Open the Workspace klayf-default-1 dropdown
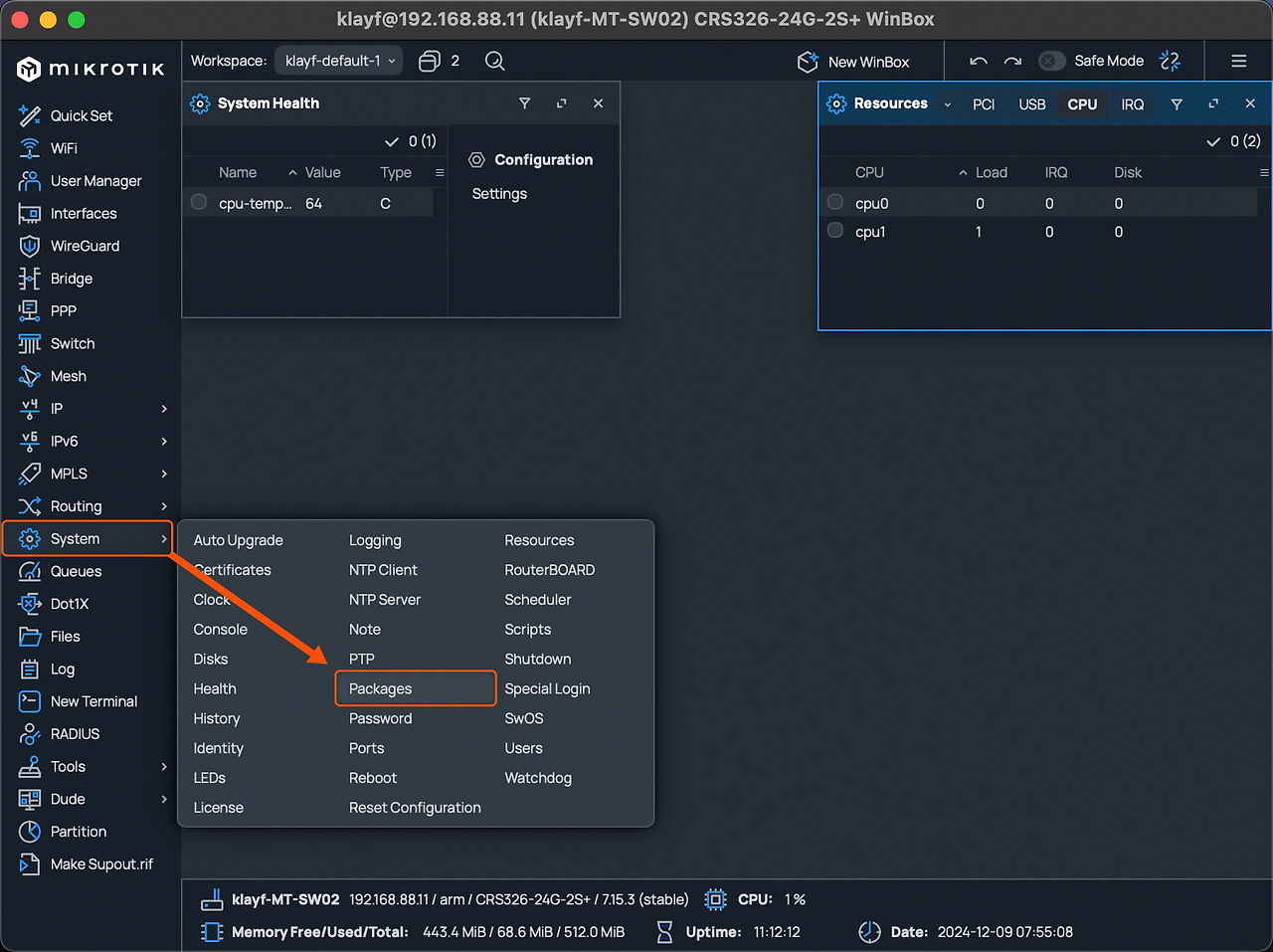 [x=339, y=61]
